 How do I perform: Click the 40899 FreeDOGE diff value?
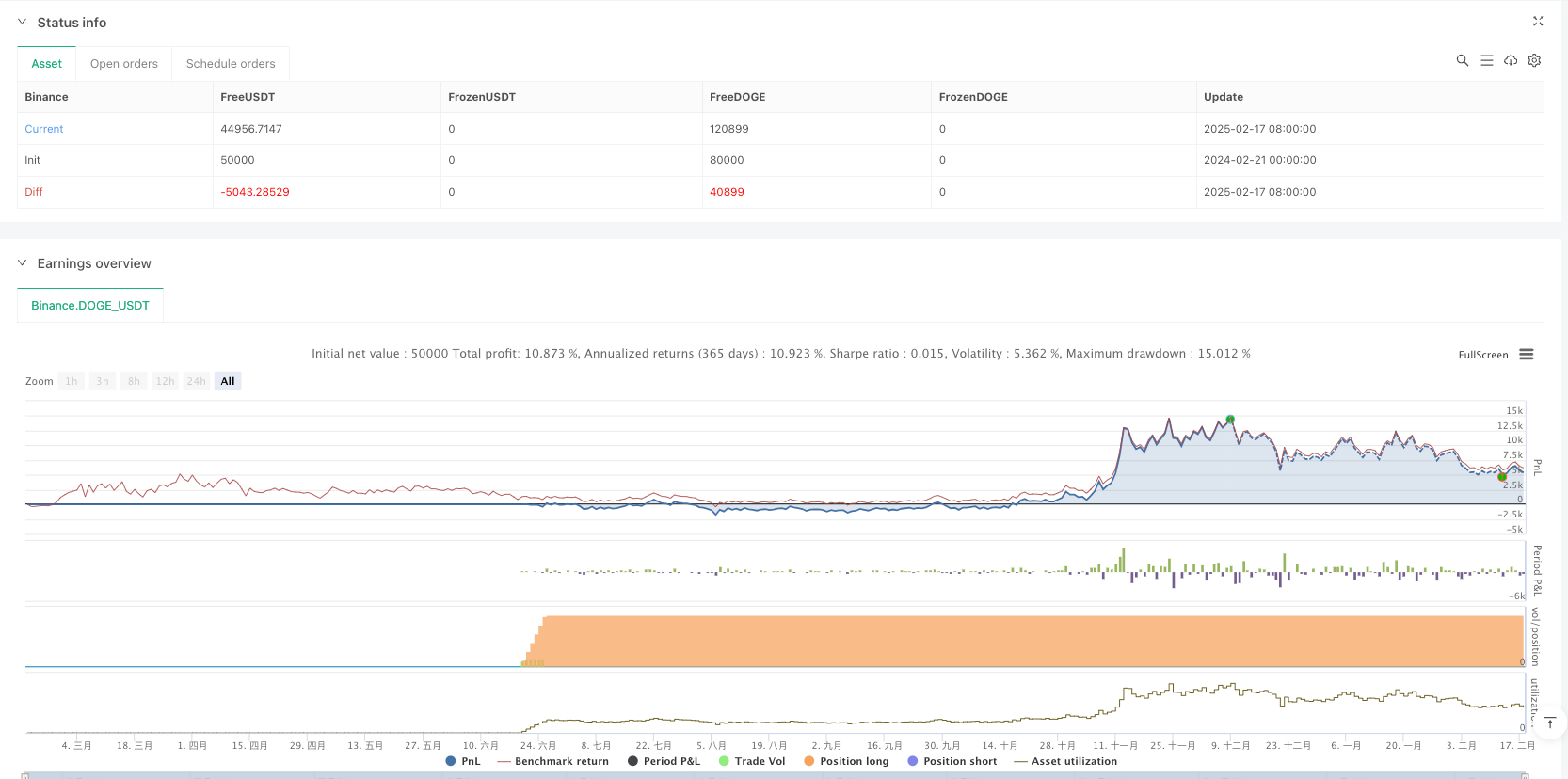(727, 192)
